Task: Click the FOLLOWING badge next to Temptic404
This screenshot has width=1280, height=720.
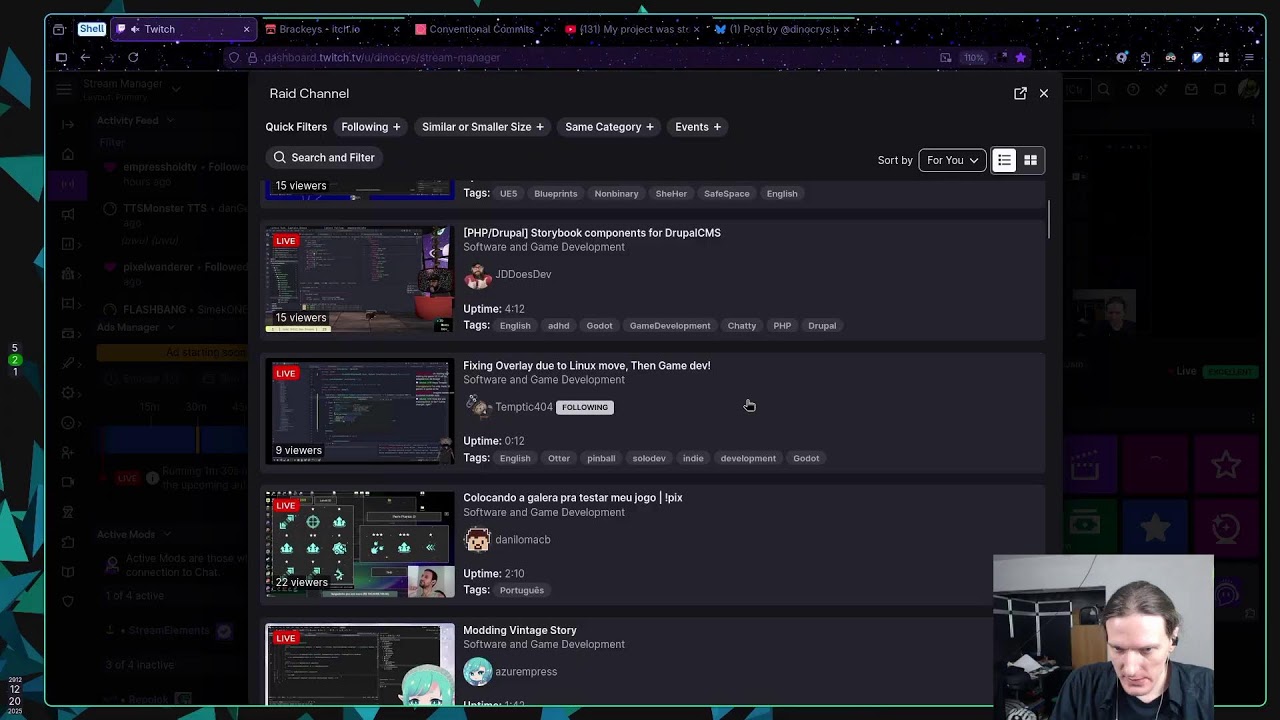Action: point(585,407)
